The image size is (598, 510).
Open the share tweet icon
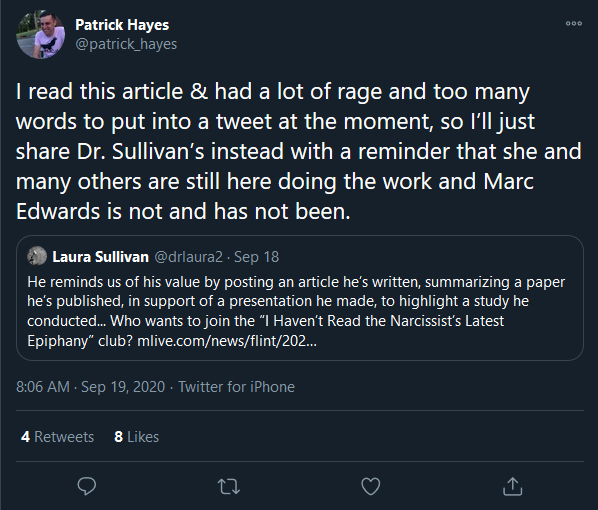pyautogui.click(x=513, y=486)
